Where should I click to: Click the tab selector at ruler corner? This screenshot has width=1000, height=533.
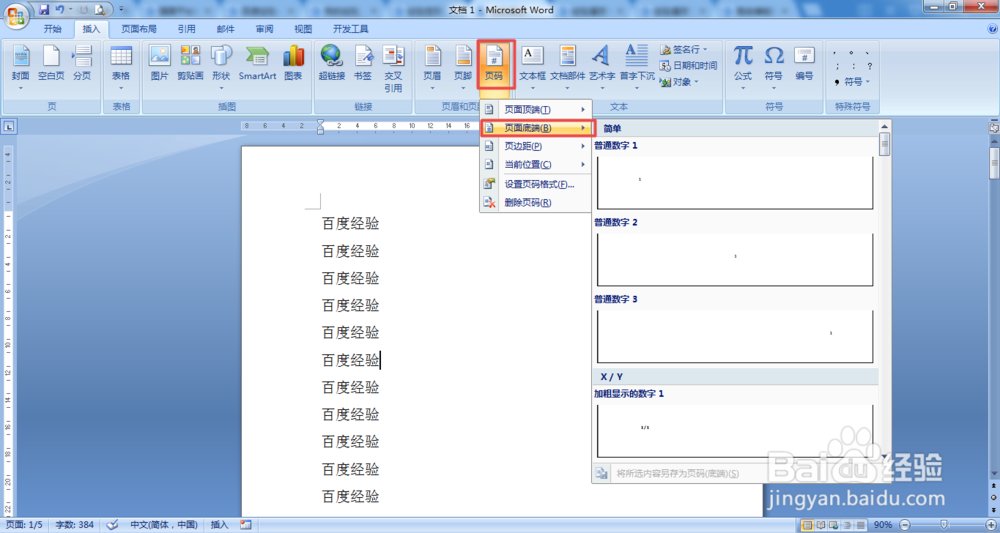click(x=8, y=127)
